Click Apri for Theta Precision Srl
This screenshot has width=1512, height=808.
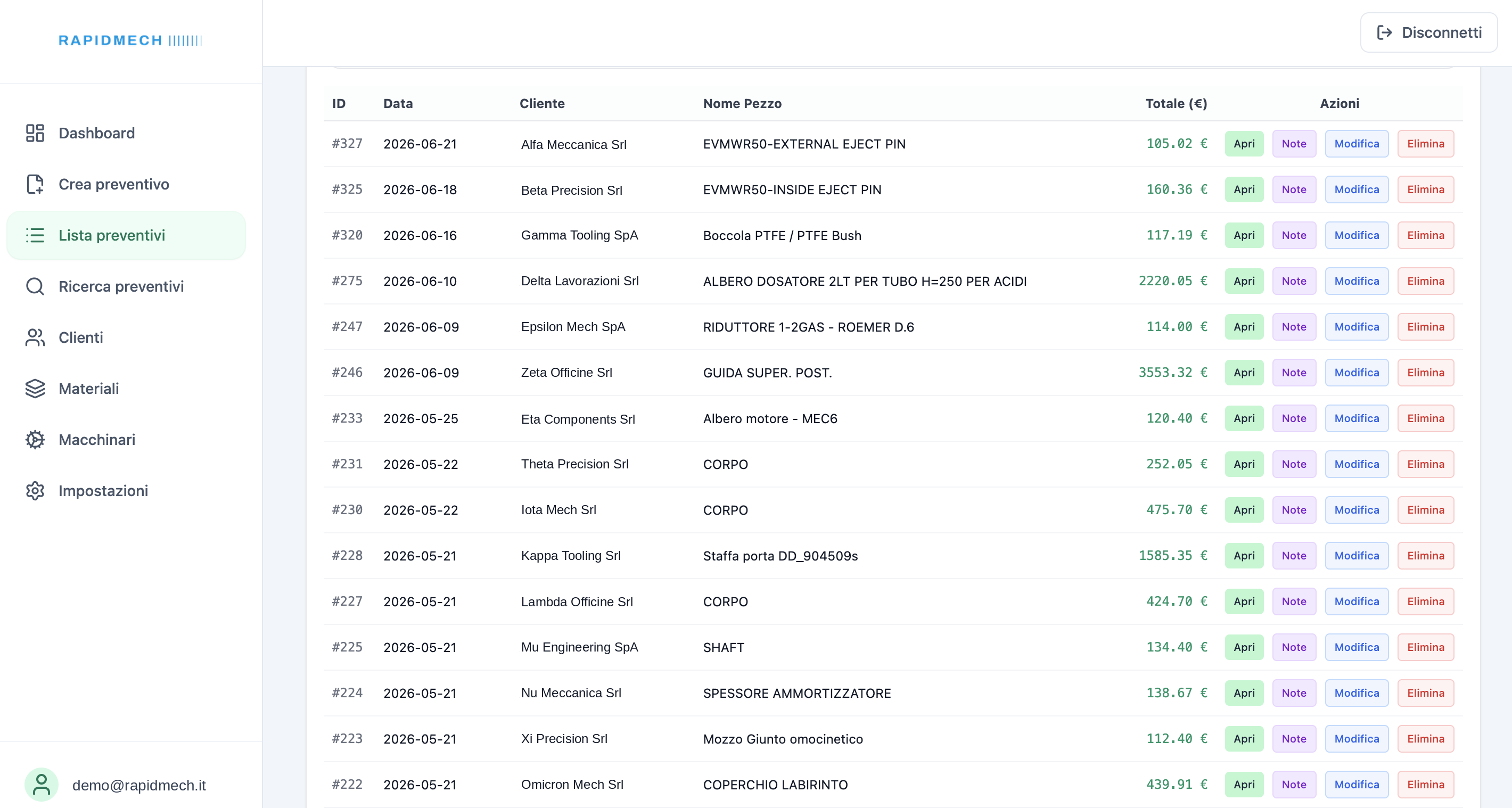pyautogui.click(x=1244, y=464)
